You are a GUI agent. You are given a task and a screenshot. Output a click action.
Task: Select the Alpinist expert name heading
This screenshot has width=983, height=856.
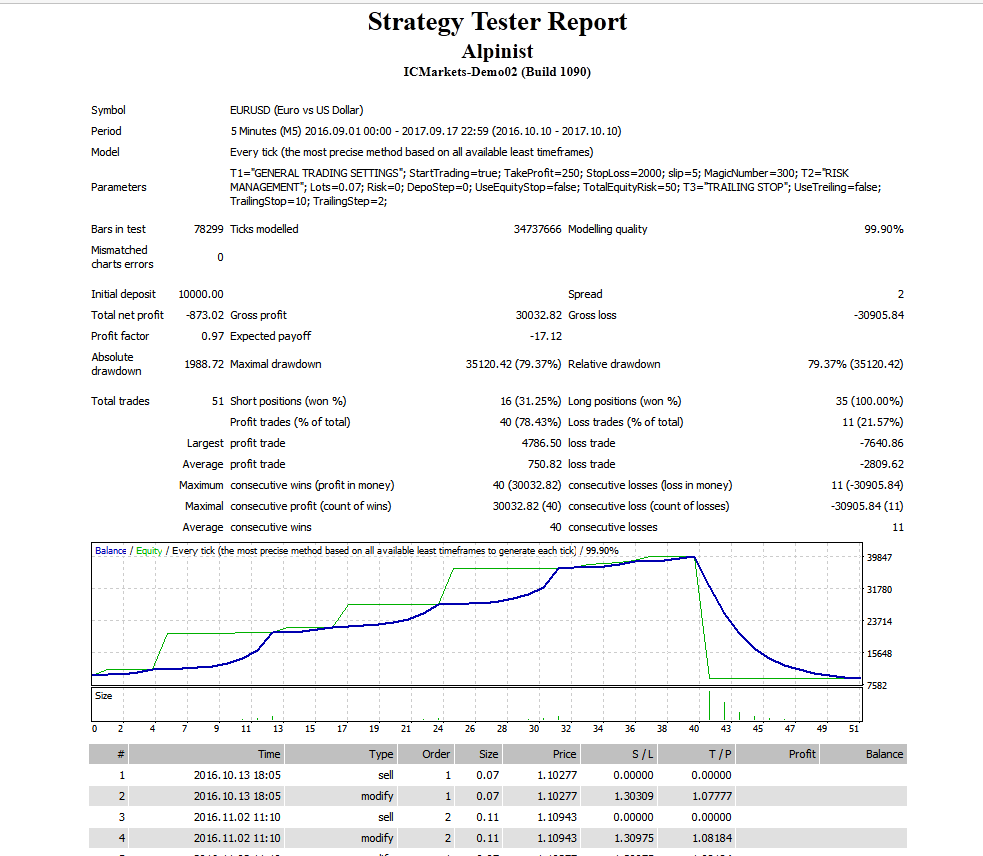(497, 51)
